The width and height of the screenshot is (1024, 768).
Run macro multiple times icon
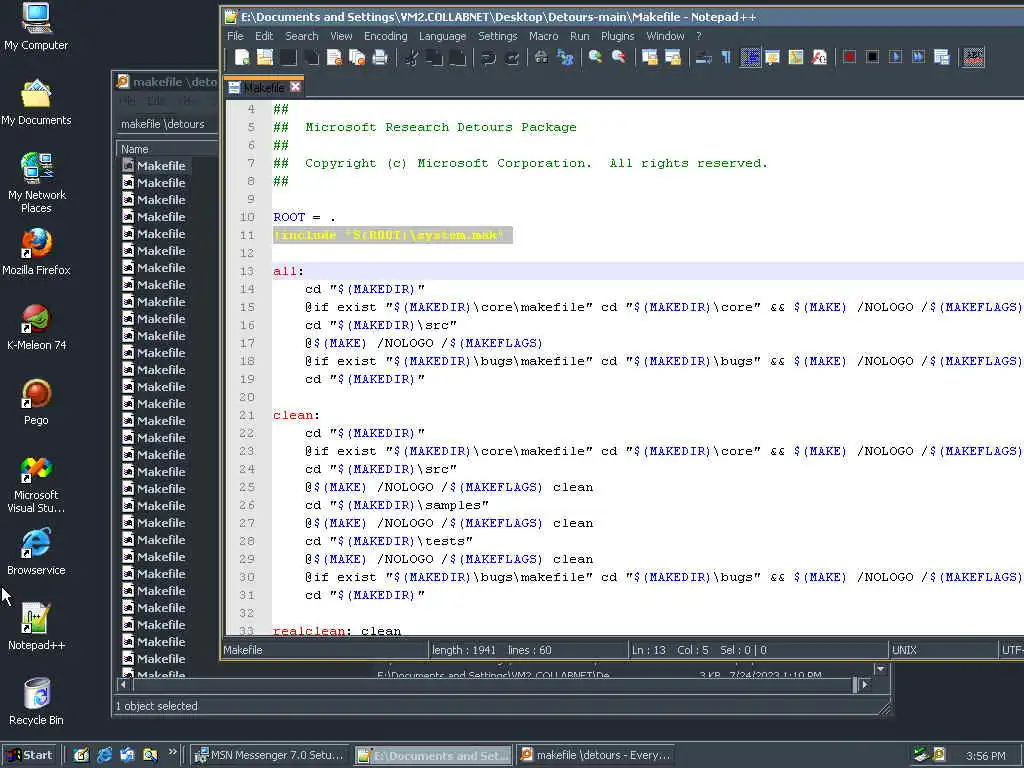(918, 57)
